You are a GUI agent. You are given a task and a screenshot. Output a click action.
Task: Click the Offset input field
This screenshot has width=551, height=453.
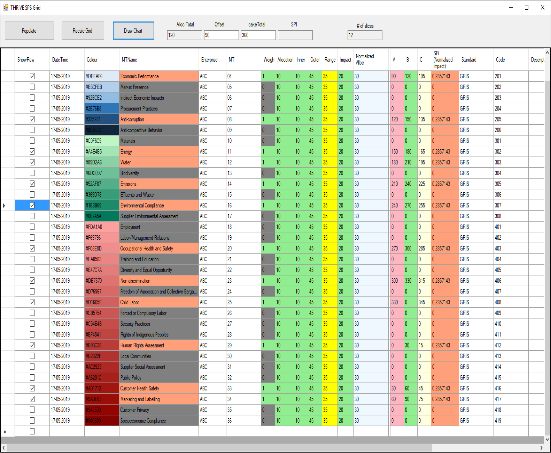tap(221, 35)
